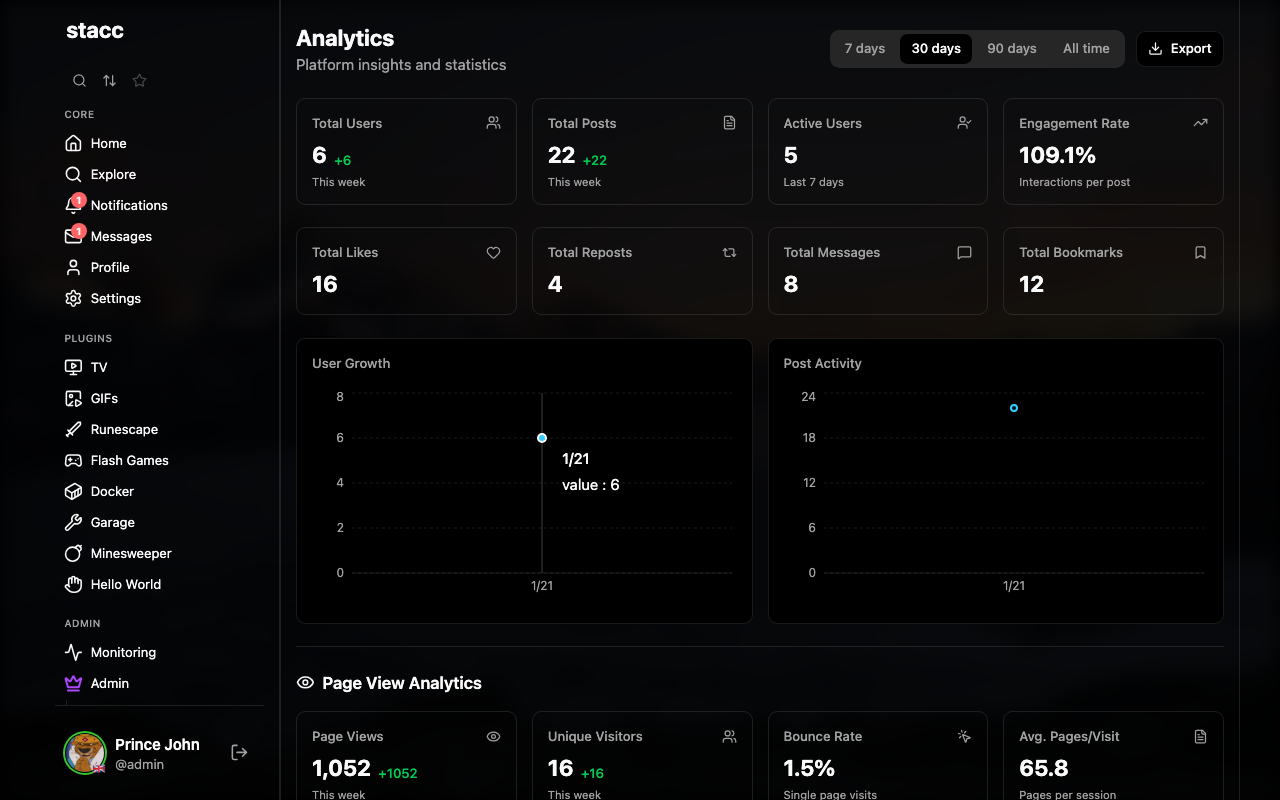Toggle the eye icon next to Page View Analytics
Image resolution: width=1280 pixels, height=800 pixels.
coord(304,682)
